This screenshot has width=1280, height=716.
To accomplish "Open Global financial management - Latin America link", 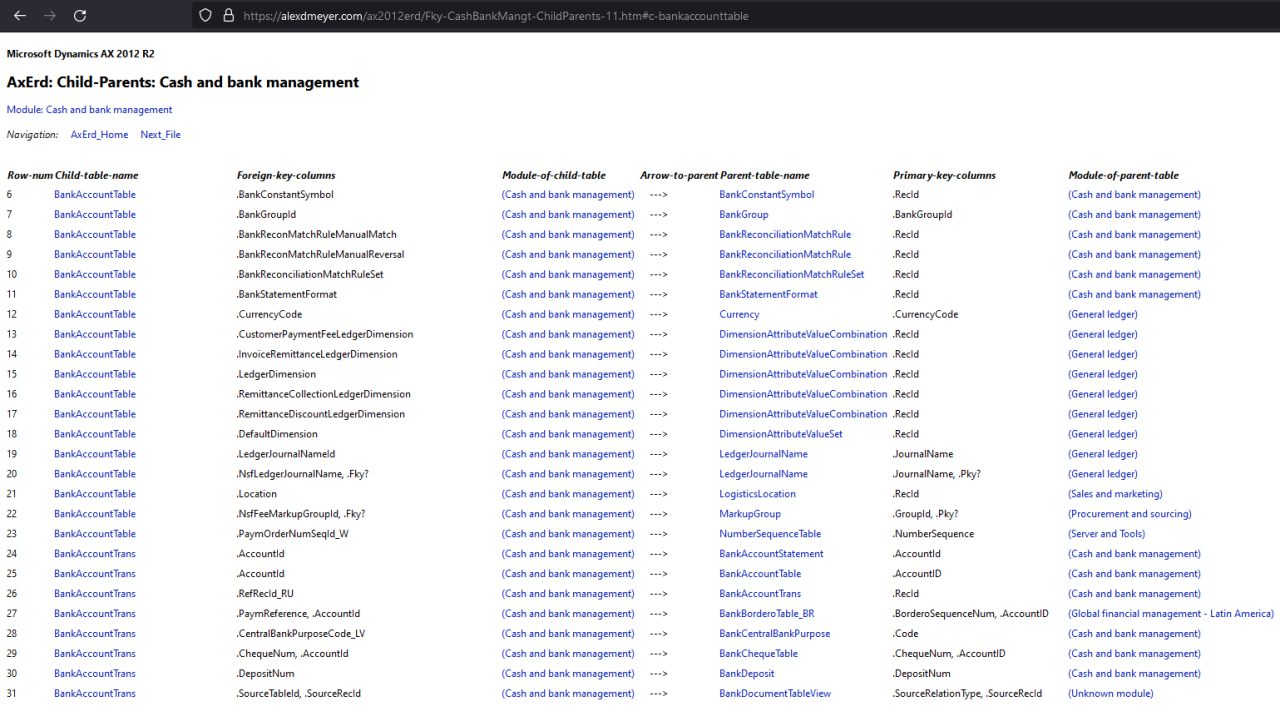I will [1170, 614].
